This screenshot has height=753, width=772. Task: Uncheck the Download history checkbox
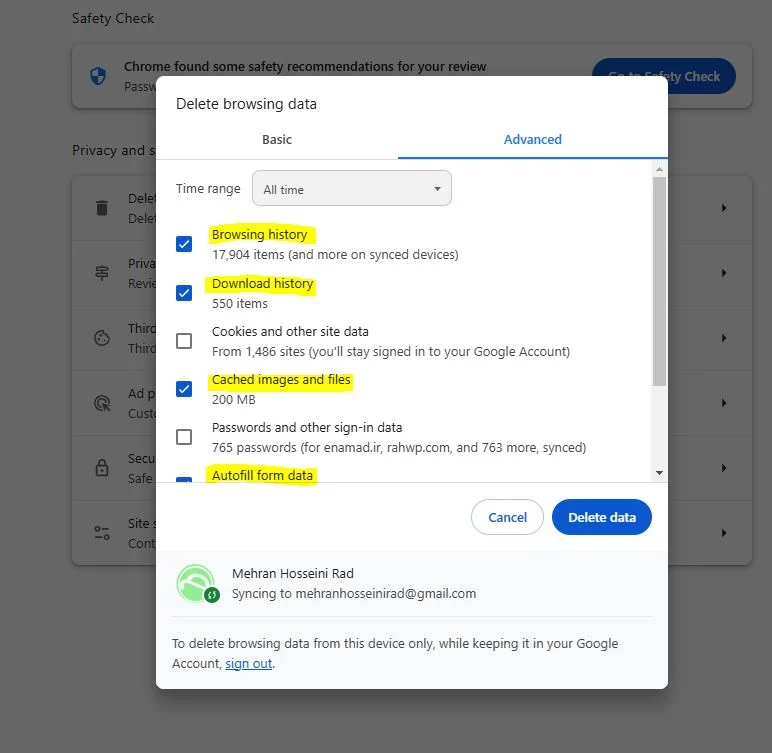pos(184,293)
